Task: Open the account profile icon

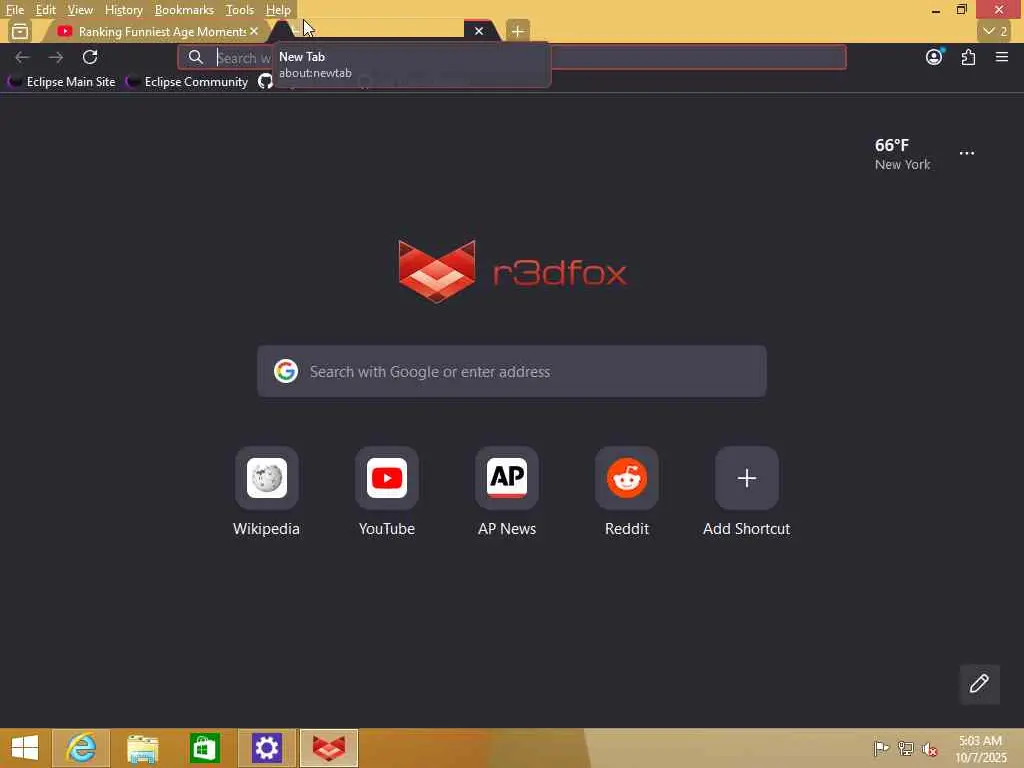Action: point(935,57)
